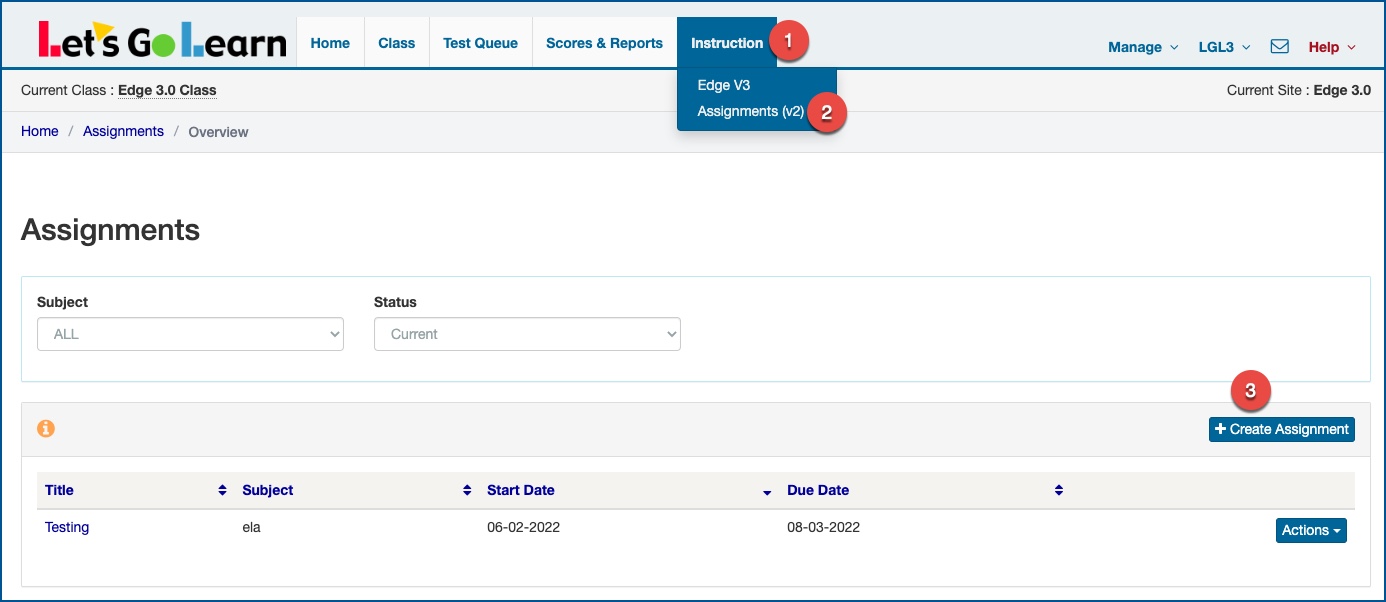Open the Testing assignment link
This screenshot has width=1386, height=602.
tap(67, 527)
